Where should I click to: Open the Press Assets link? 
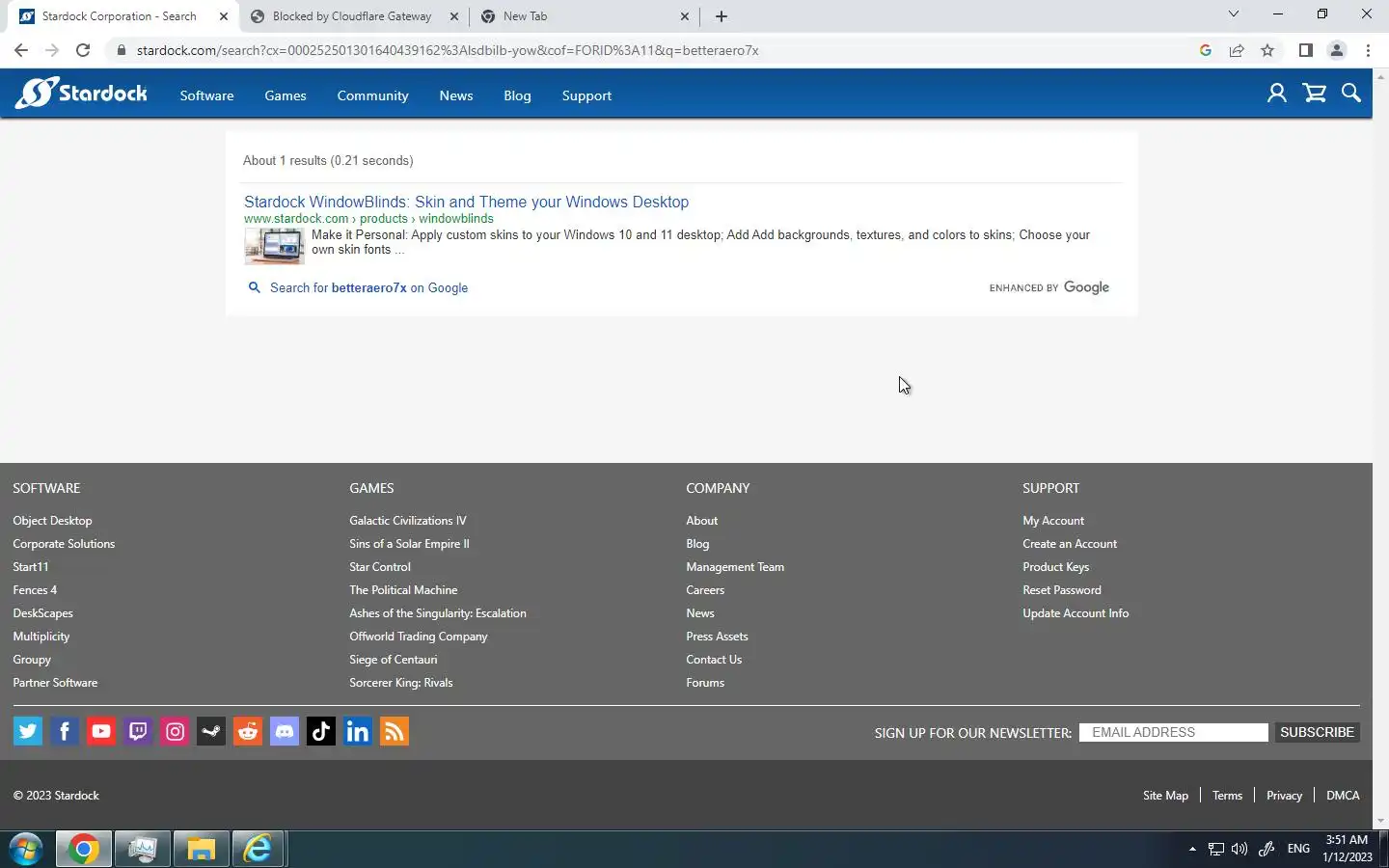[x=717, y=637]
